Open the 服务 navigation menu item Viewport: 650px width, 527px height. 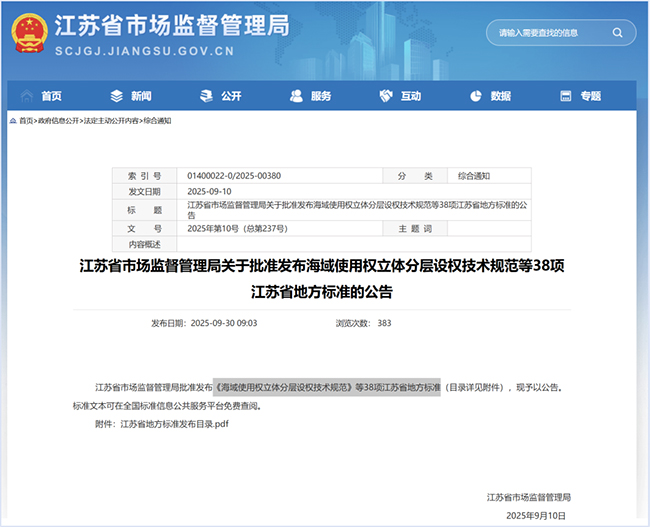click(x=321, y=96)
